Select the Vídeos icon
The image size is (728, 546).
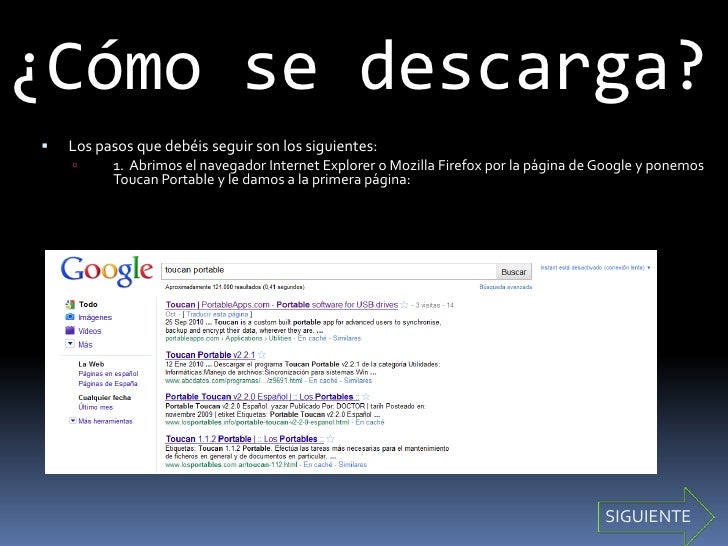(x=70, y=331)
